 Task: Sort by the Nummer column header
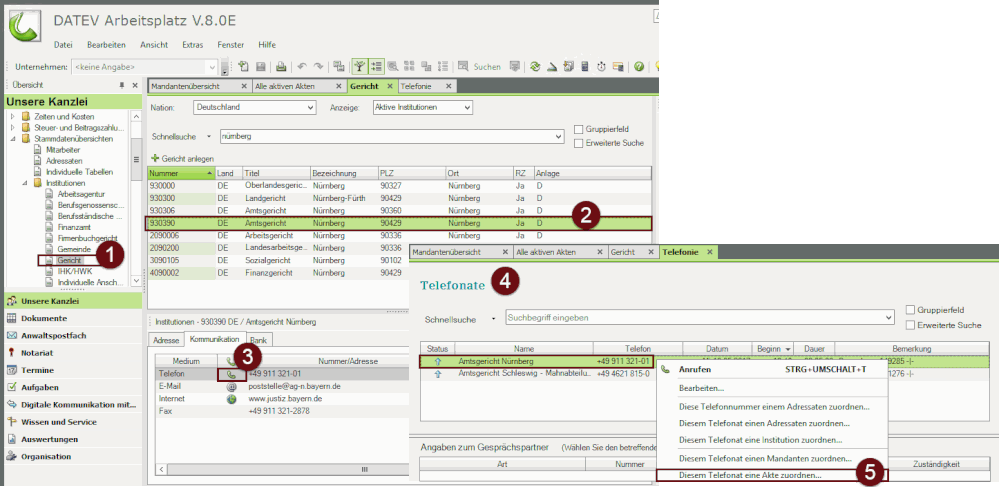tap(181, 173)
